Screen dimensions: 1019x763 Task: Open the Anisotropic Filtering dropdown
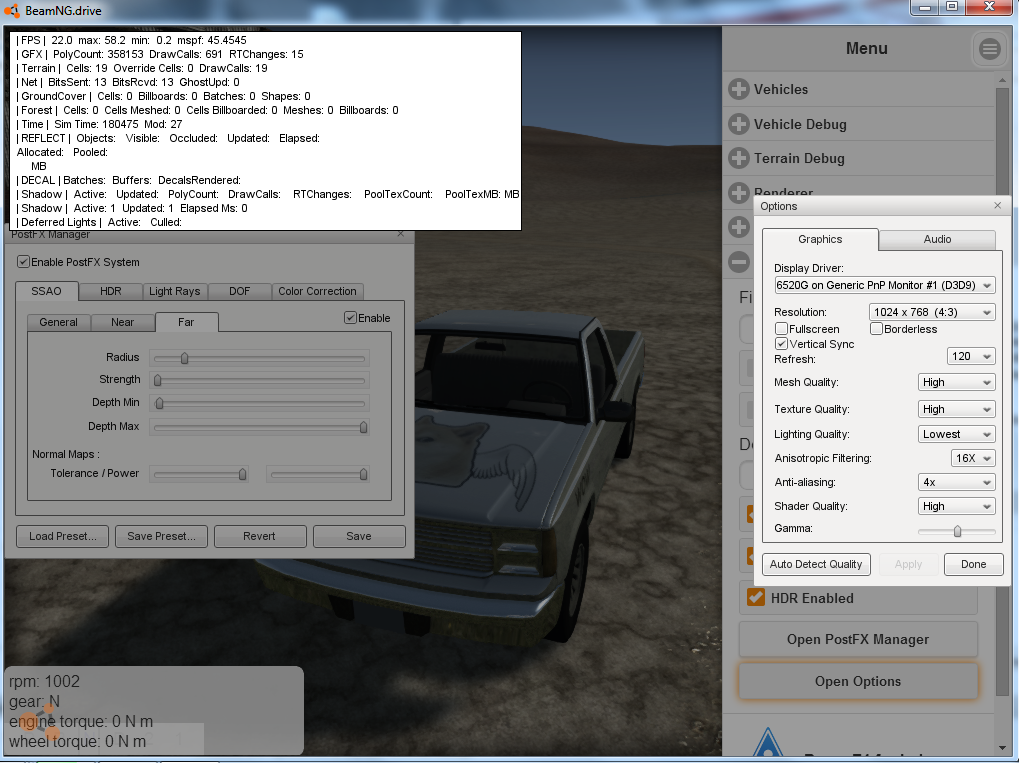973,458
